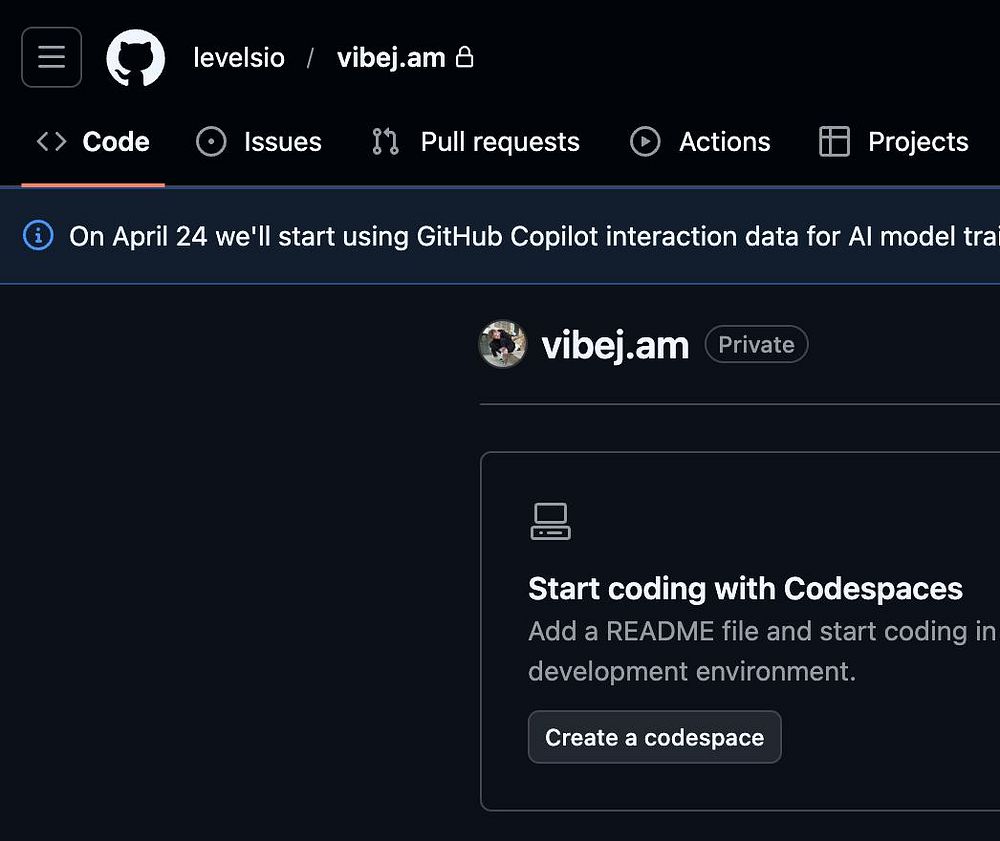Viewport: 1000px width, 841px height.
Task: Click the Pull requests branch icon
Action: tap(385, 142)
